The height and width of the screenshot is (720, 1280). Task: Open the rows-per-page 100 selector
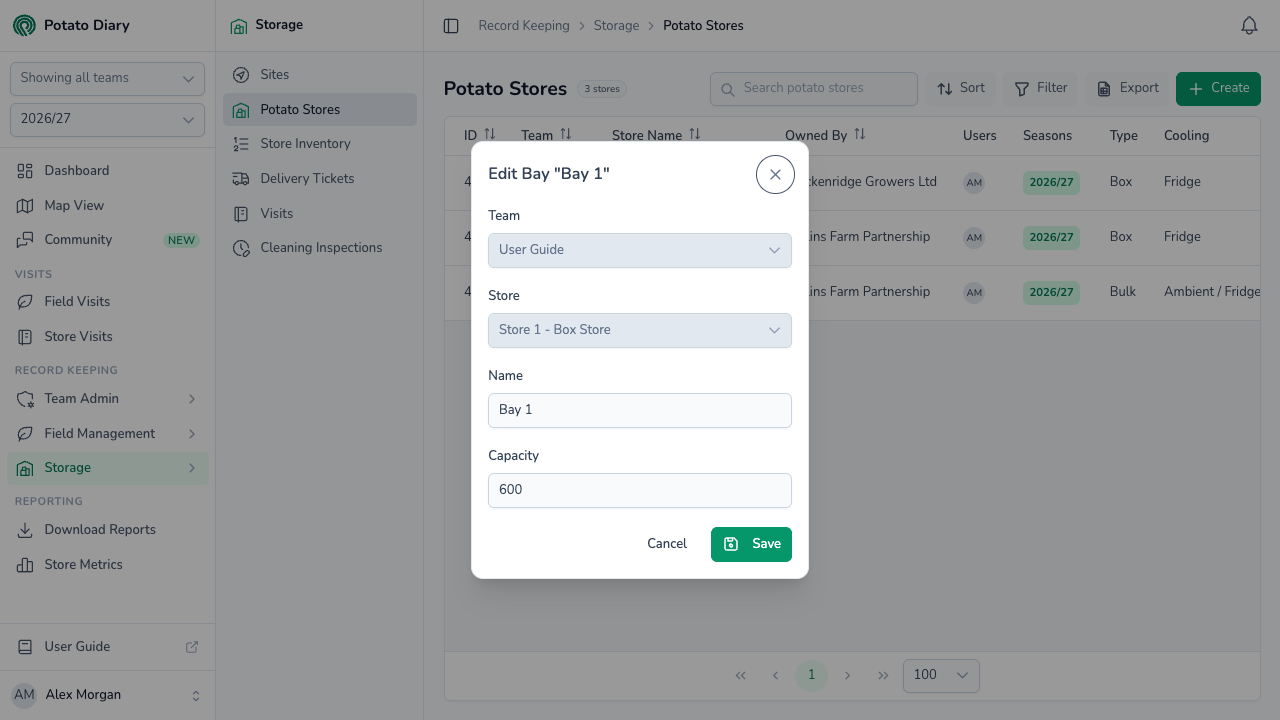941,675
